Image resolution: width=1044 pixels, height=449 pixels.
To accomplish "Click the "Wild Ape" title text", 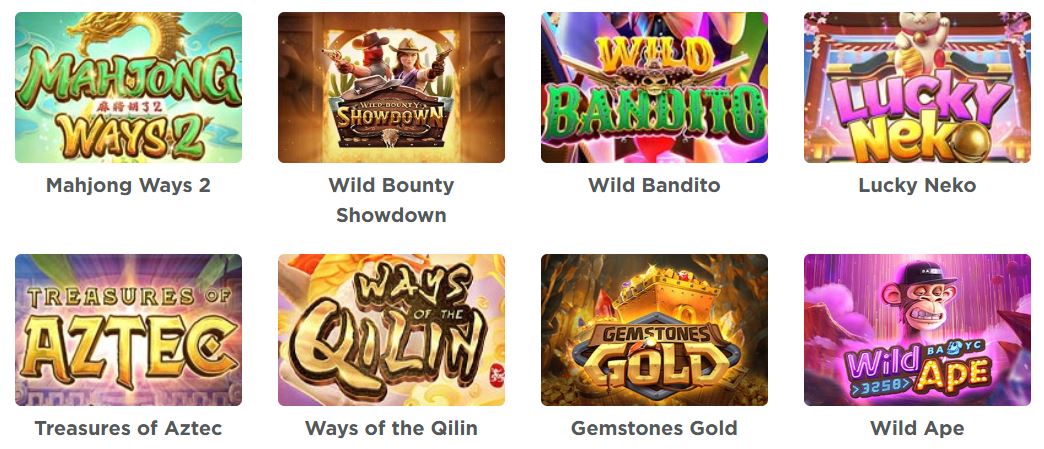I will point(917,428).
